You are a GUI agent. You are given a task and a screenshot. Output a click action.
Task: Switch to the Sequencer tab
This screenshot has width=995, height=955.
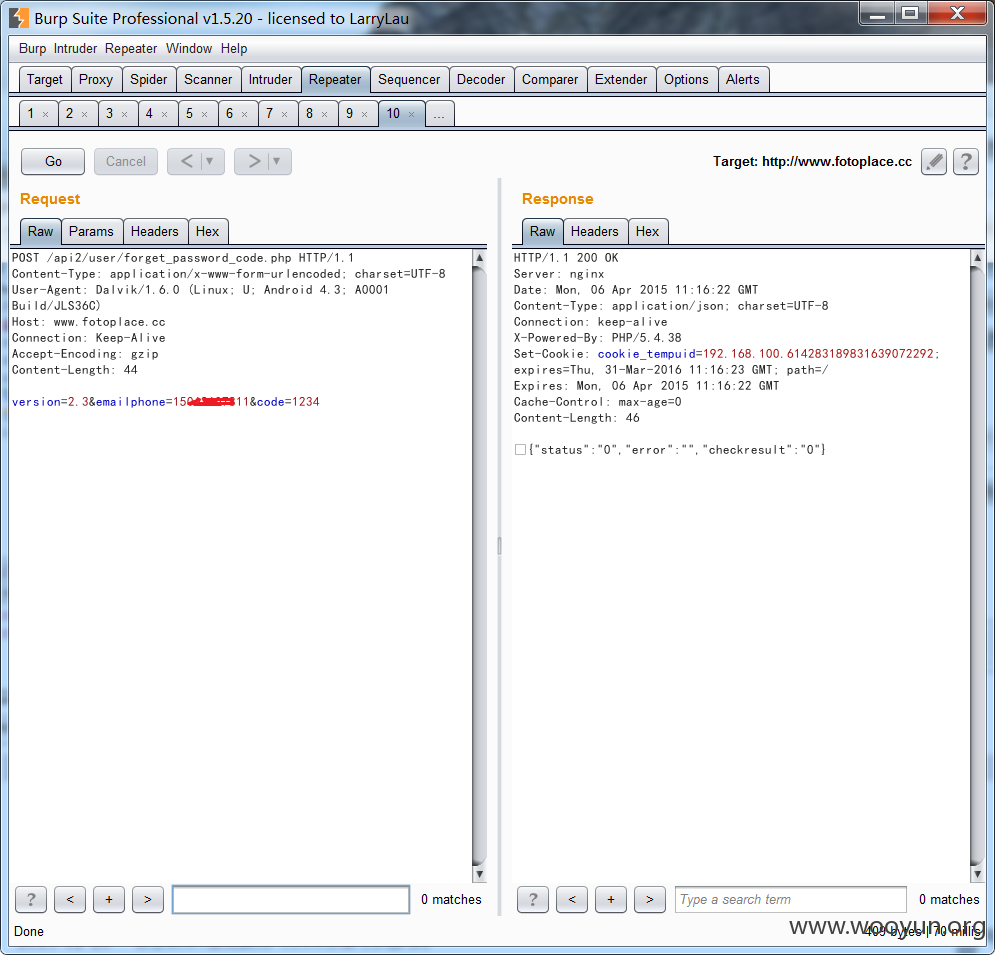point(409,80)
